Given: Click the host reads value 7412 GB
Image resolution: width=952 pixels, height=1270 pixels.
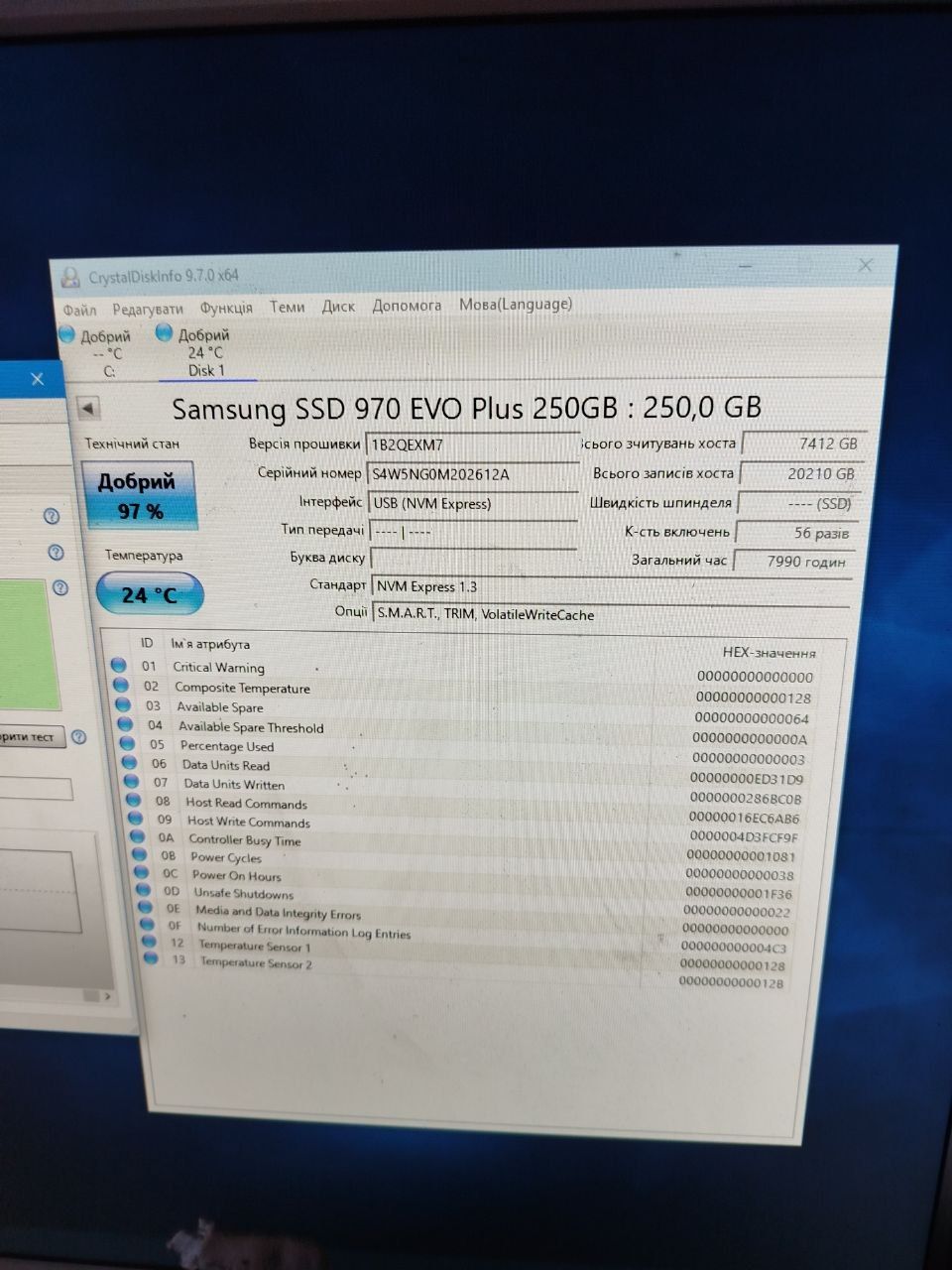Looking at the screenshot, I should [x=804, y=444].
